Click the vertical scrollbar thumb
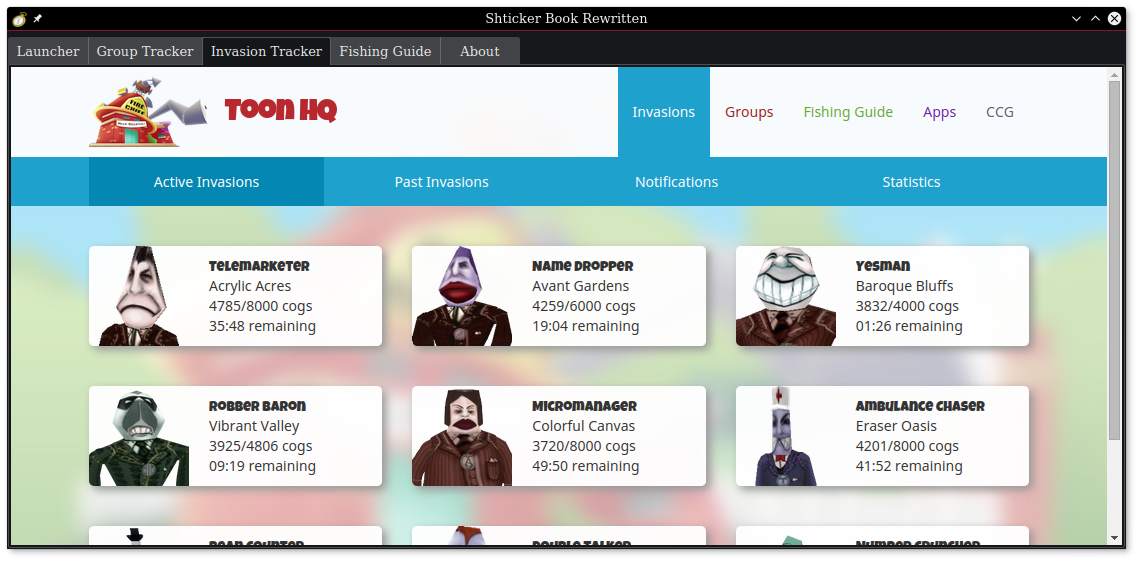This screenshot has width=1139, height=562. pyautogui.click(x=1115, y=260)
